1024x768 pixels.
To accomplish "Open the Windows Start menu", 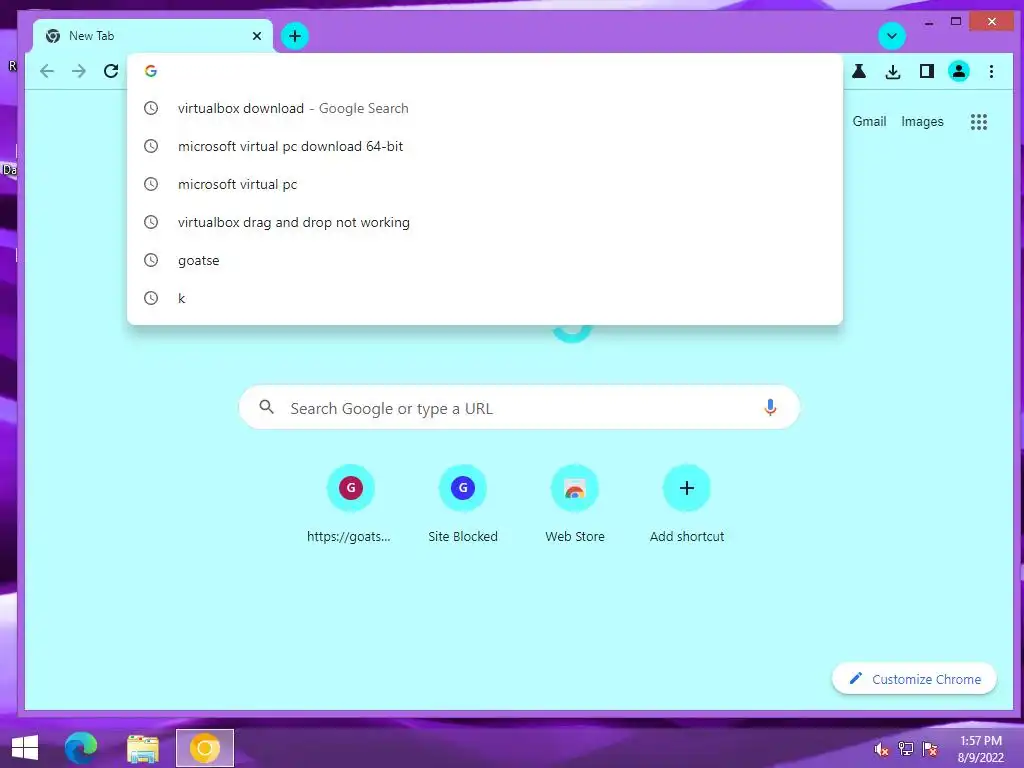I will point(25,748).
